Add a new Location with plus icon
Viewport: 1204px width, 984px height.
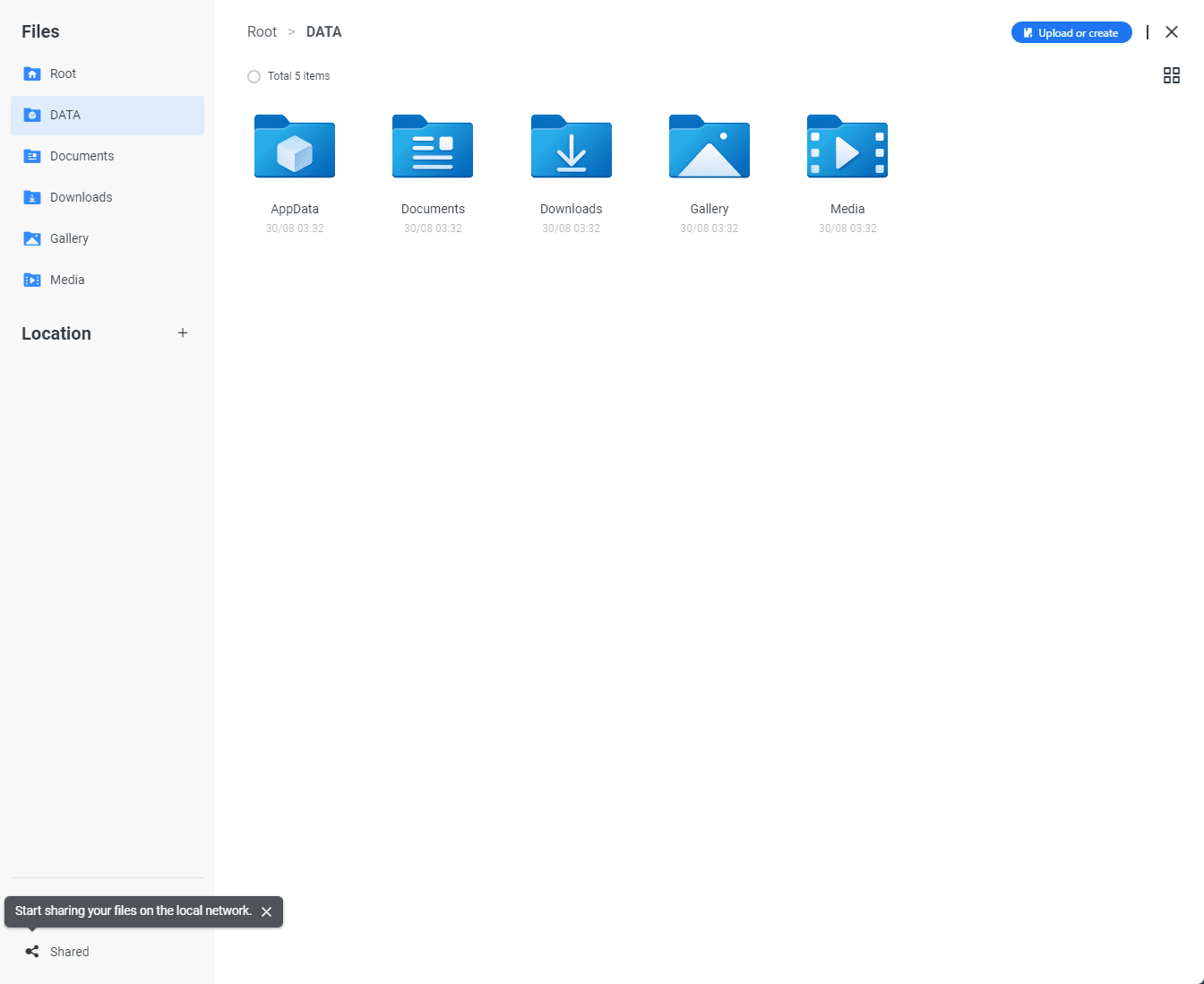pyautogui.click(x=183, y=332)
